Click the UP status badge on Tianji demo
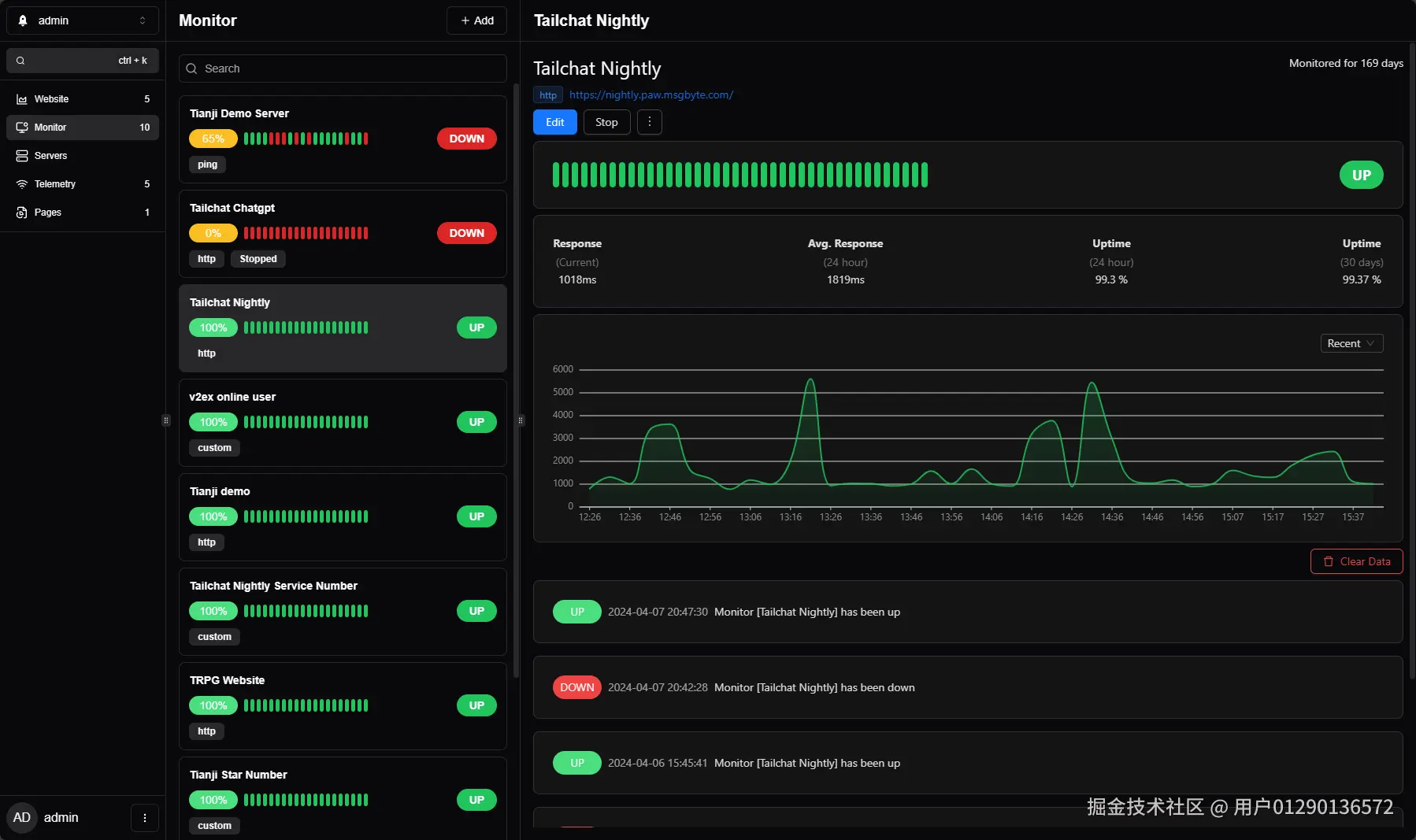Image resolution: width=1416 pixels, height=840 pixels. pos(476,516)
